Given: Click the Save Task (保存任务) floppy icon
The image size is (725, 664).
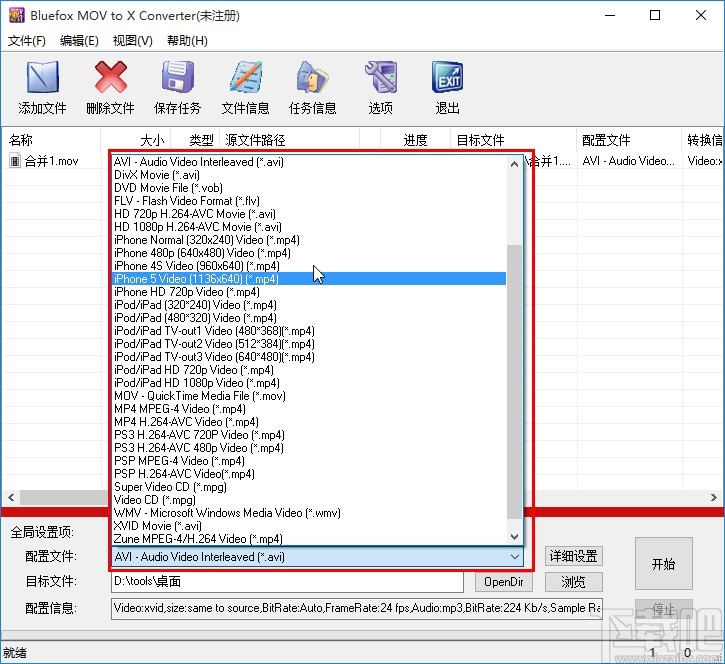Looking at the screenshot, I should coord(178,77).
